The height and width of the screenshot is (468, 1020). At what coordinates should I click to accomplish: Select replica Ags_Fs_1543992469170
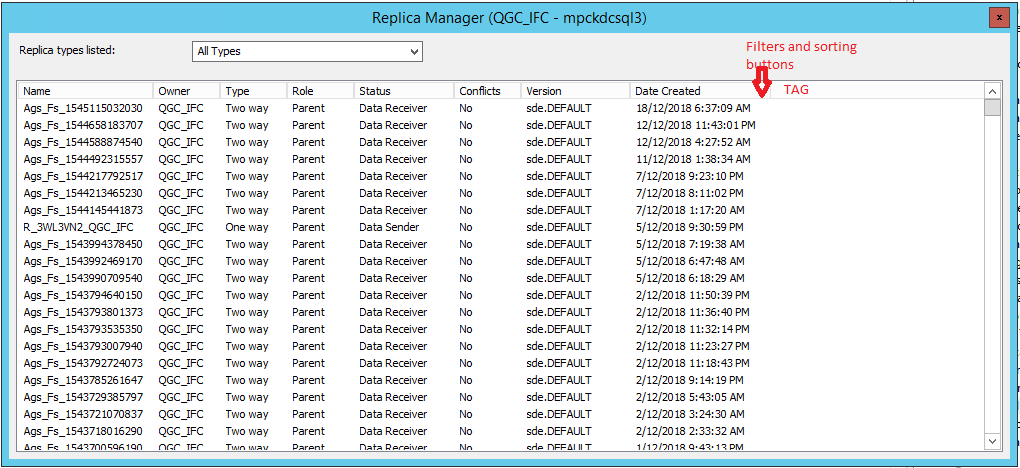pos(83,261)
